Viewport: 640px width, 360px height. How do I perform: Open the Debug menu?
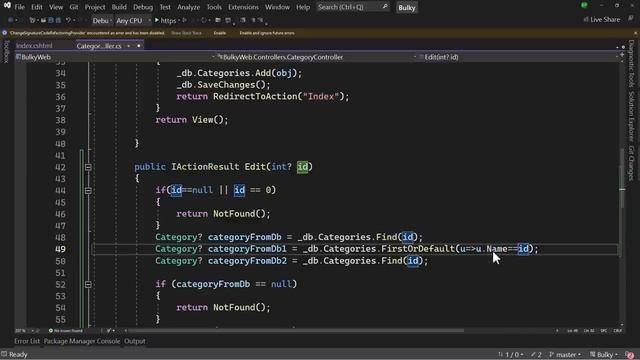coord(143,7)
